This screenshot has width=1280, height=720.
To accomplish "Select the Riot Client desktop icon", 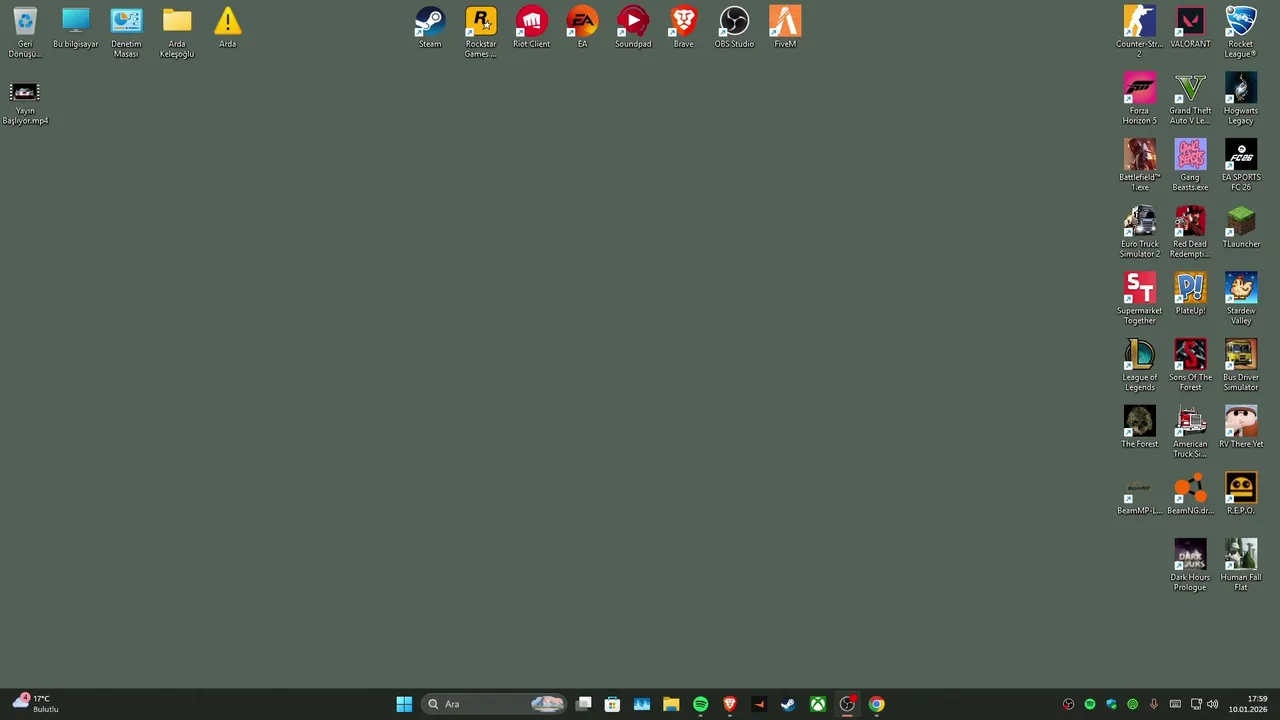I will pyautogui.click(x=532, y=27).
